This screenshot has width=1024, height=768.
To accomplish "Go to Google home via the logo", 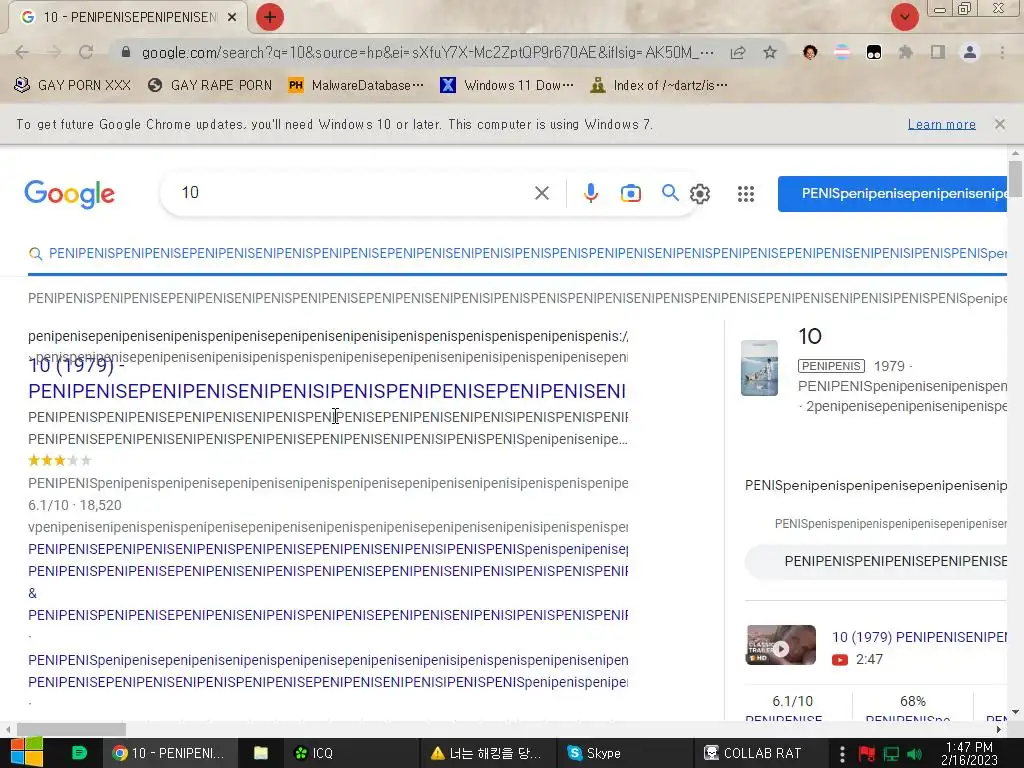I will pyautogui.click(x=70, y=194).
